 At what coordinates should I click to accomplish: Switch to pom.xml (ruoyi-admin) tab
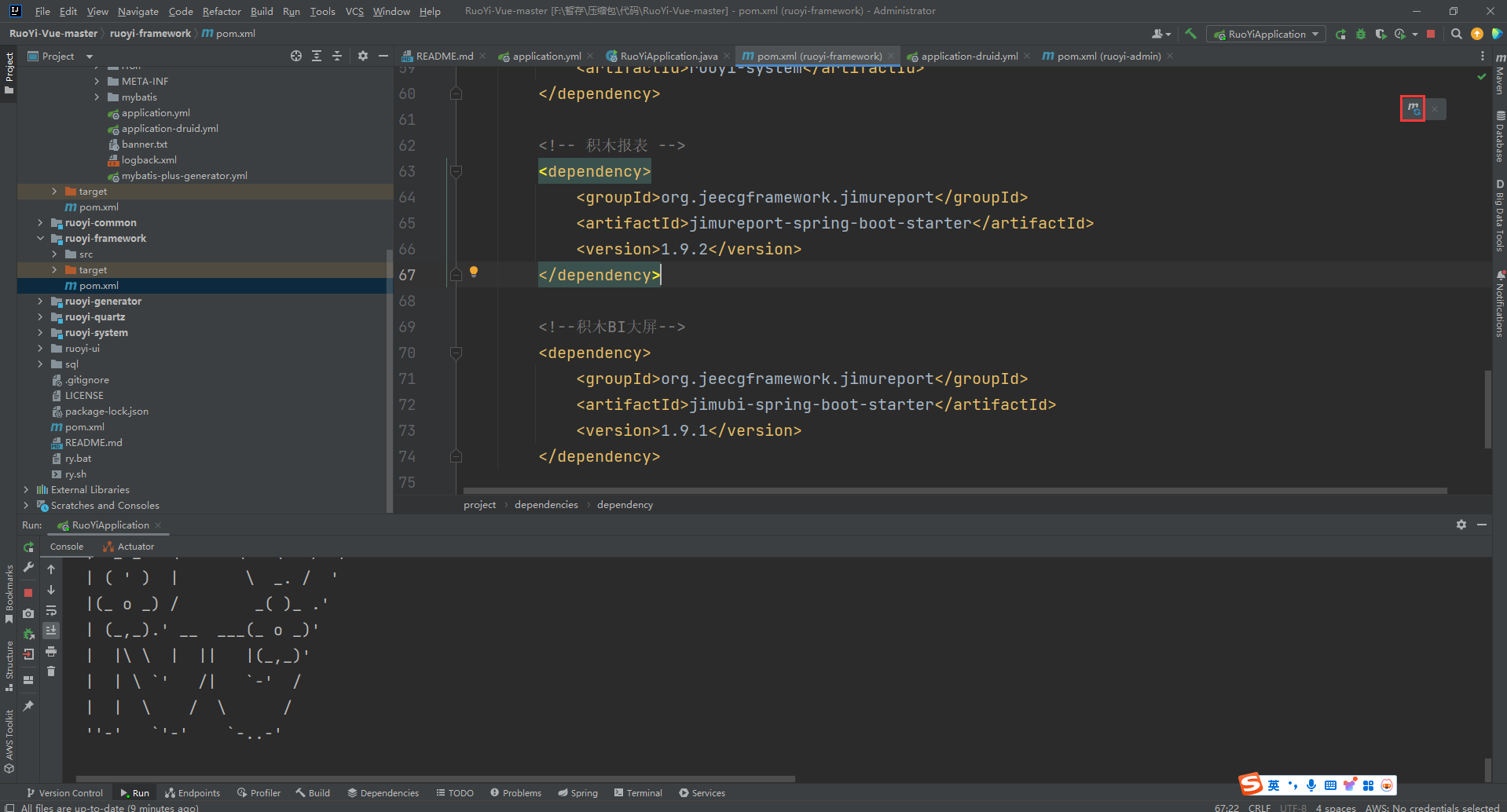[1108, 56]
